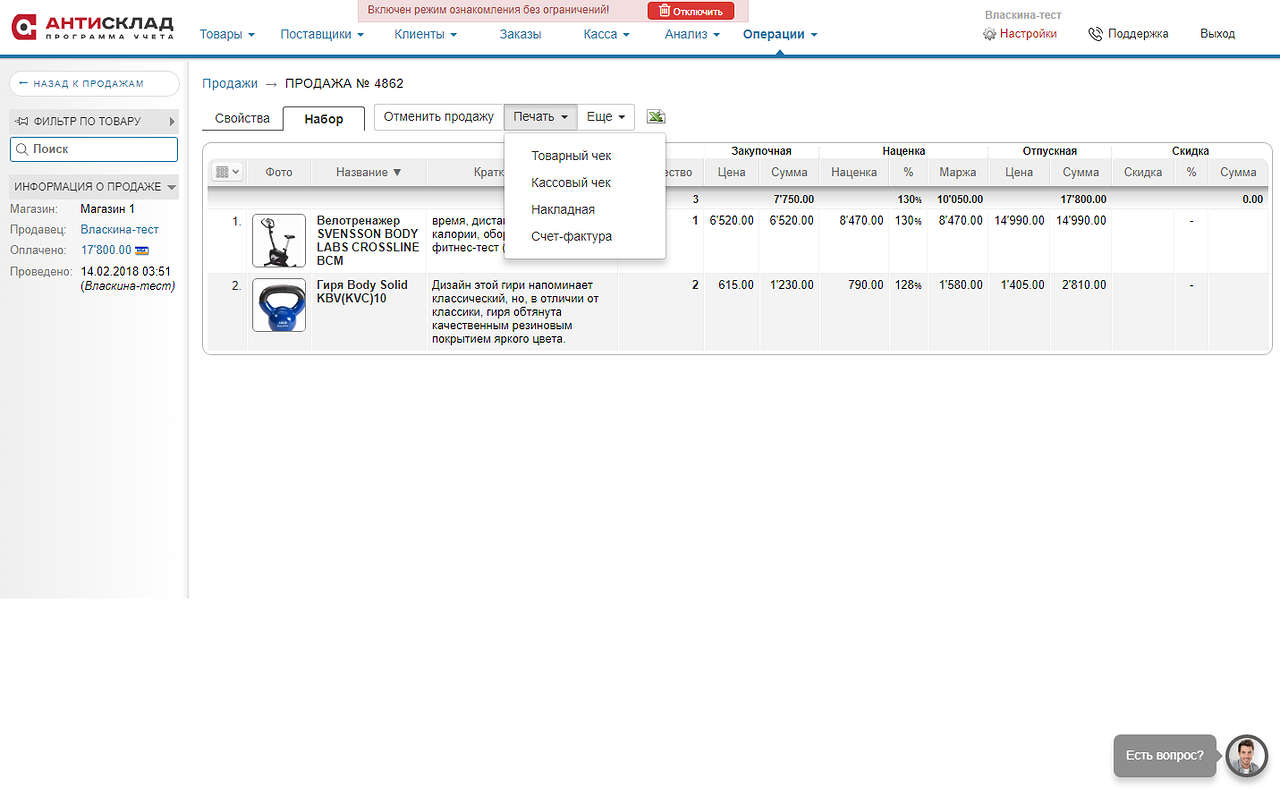Image resolution: width=1280 pixels, height=789 pixels.
Task: Collapse Информация о продаже section
Action: tap(93, 187)
